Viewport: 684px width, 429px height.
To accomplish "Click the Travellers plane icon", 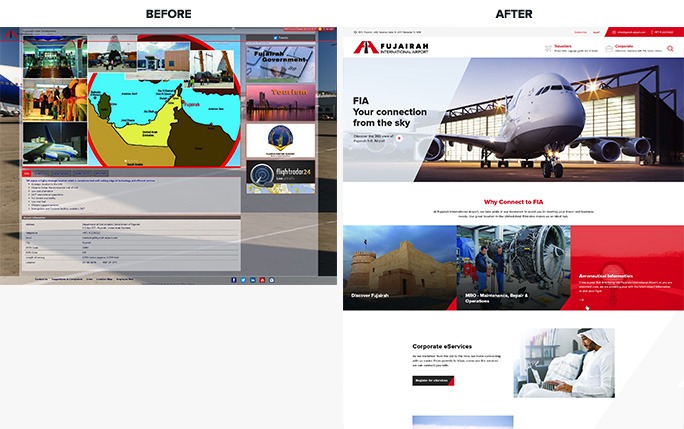I will pyautogui.click(x=546, y=47).
